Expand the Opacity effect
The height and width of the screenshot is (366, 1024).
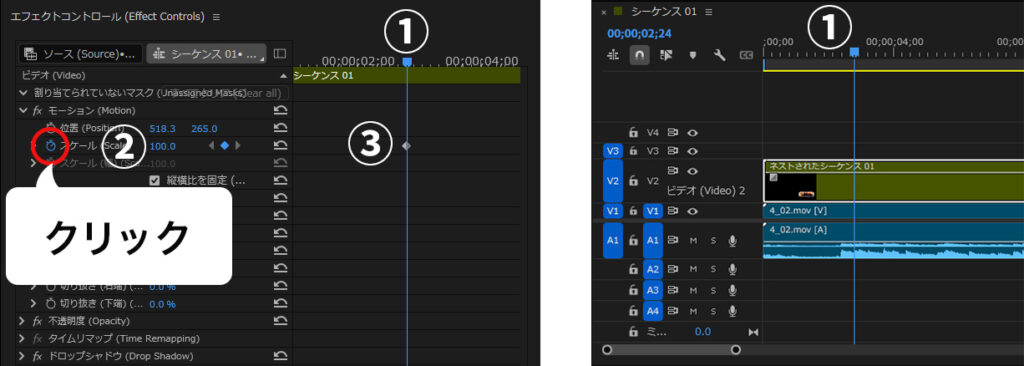click(22, 321)
